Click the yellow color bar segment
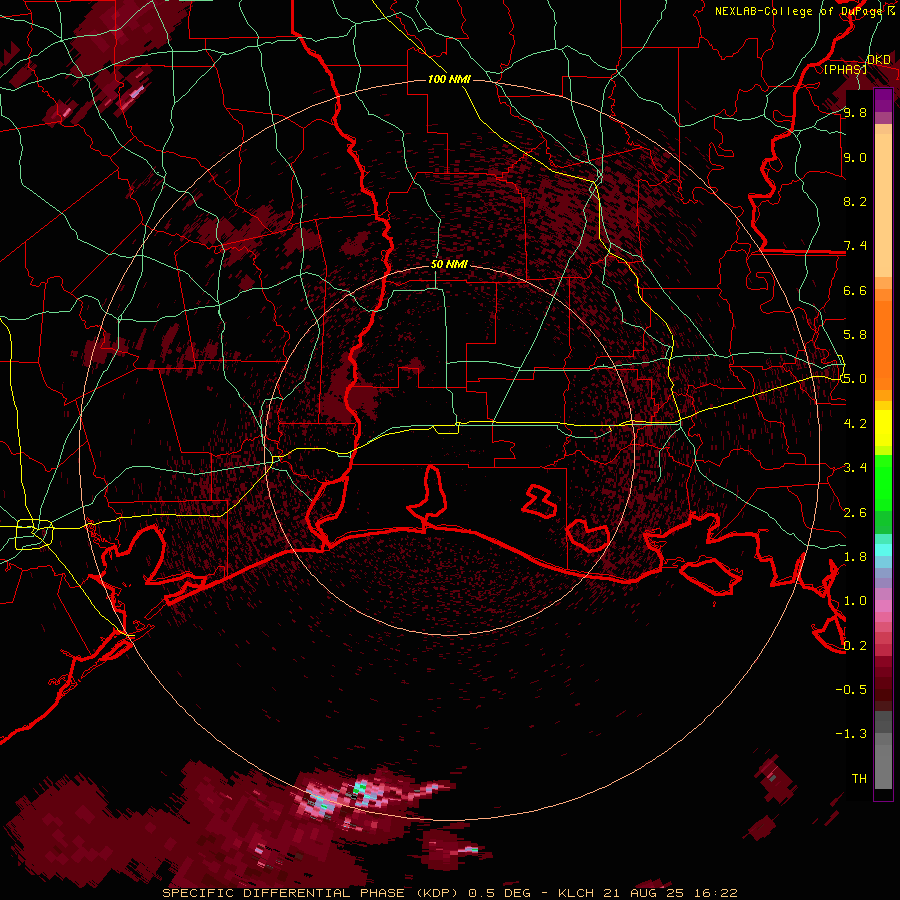The image size is (900, 900). click(x=883, y=428)
